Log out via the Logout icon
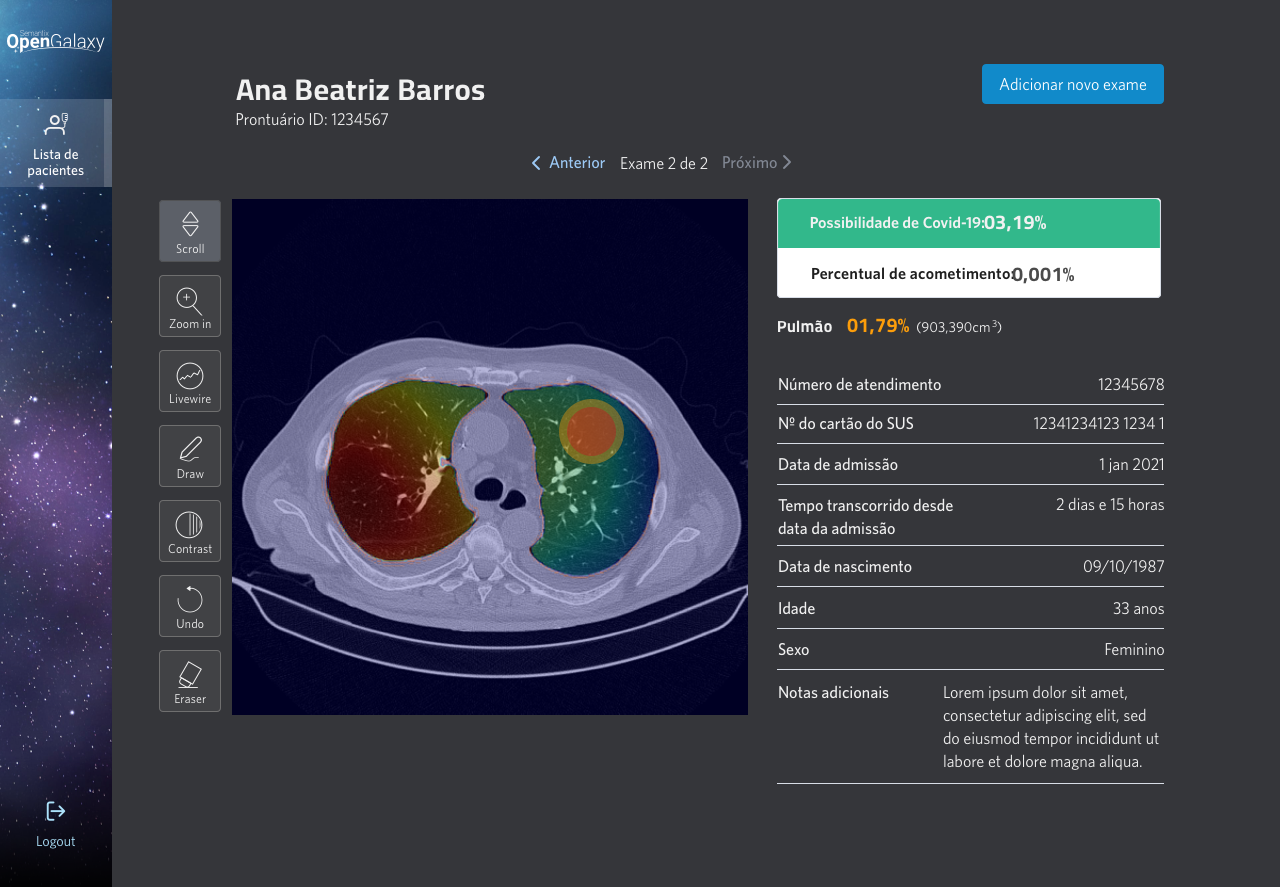Image resolution: width=1280 pixels, height=887 pixels. pyautogui.click(x=56, y=824)
